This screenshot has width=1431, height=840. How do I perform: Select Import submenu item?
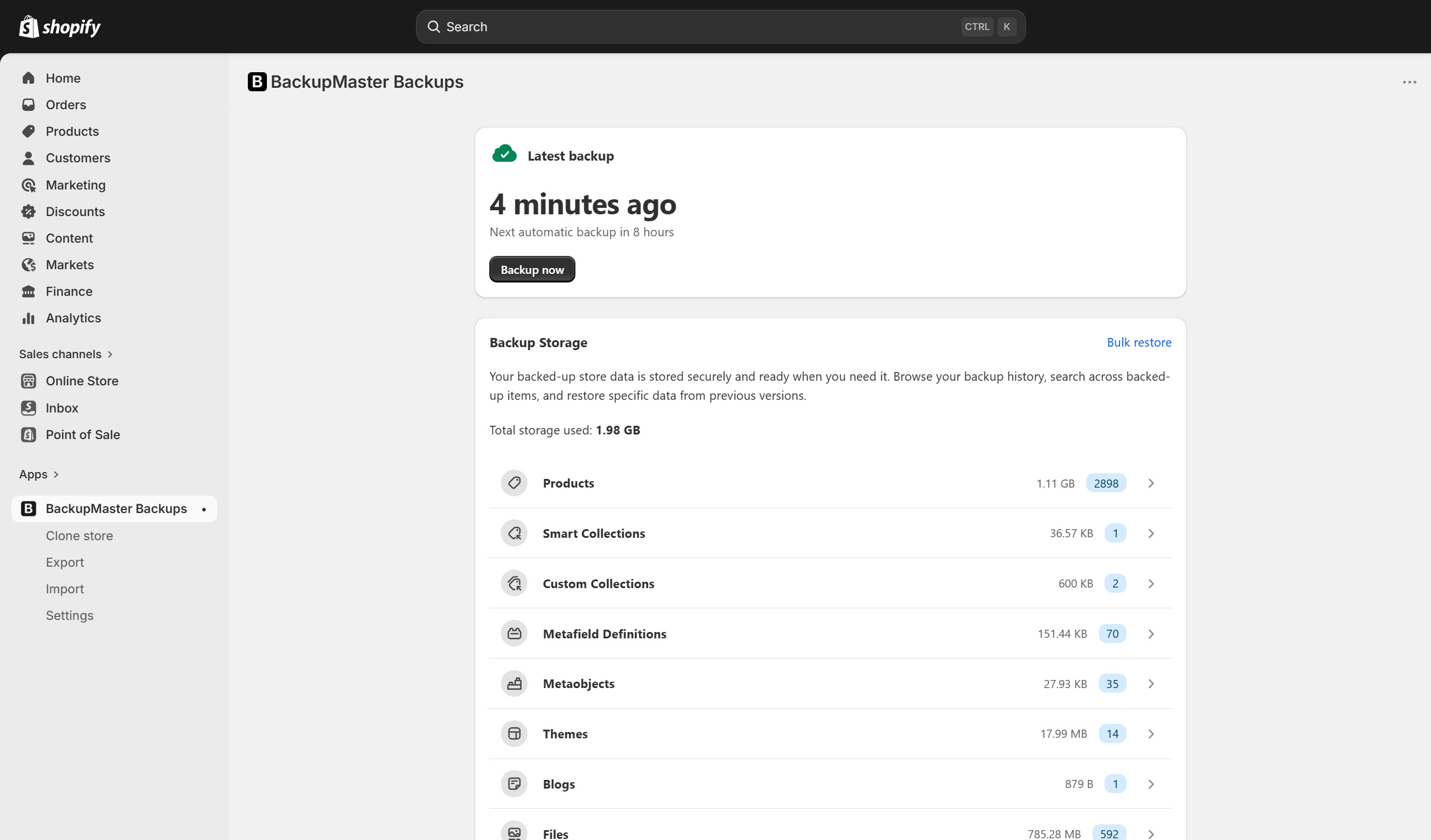point(65,589)
